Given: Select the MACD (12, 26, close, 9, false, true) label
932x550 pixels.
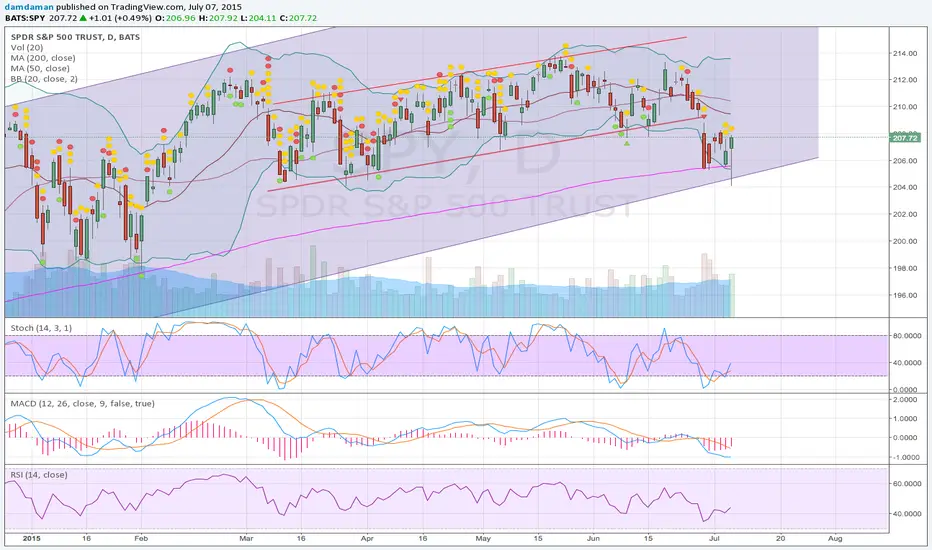Looking at the screenshot, I should 83,403.
